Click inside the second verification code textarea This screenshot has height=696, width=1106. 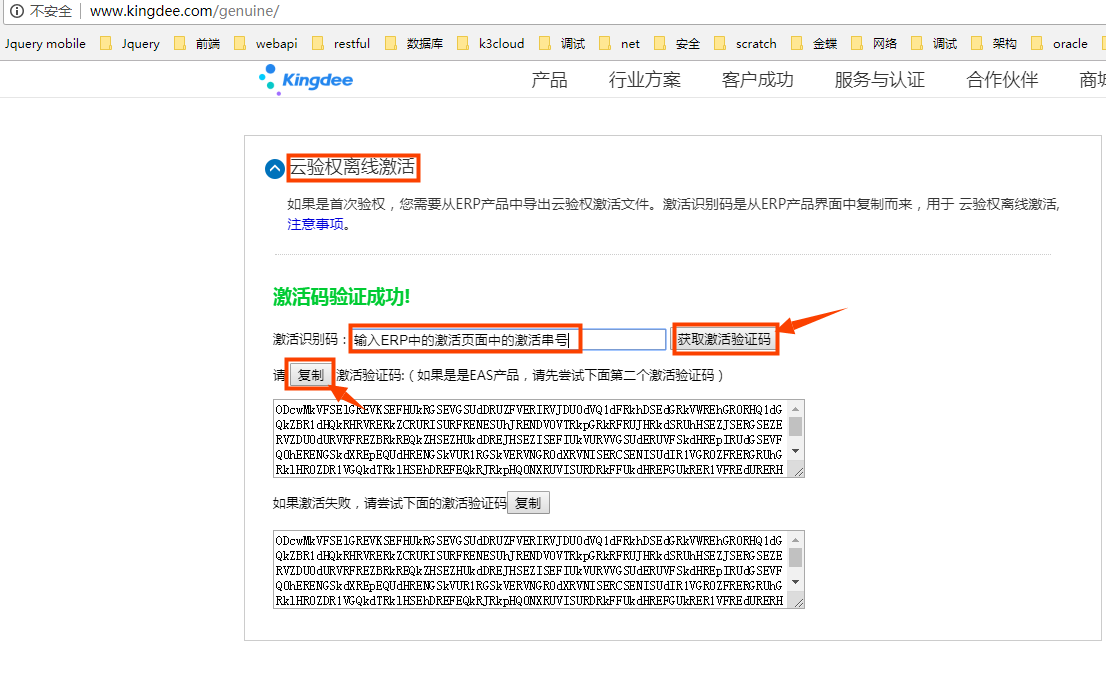tap(530, 570)
